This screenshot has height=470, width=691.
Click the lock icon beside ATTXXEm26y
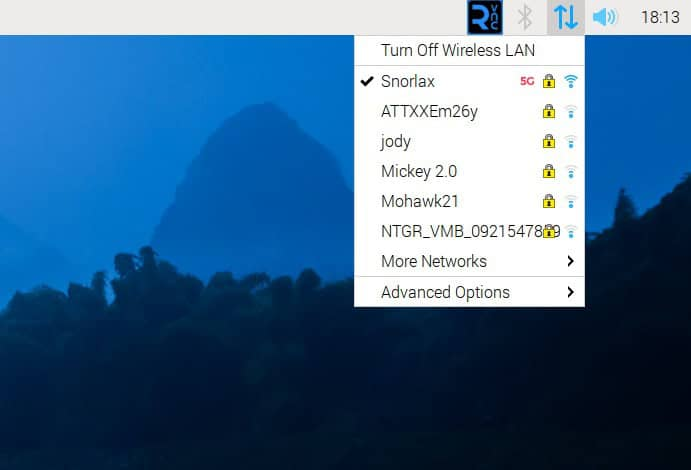coord(548,112)
